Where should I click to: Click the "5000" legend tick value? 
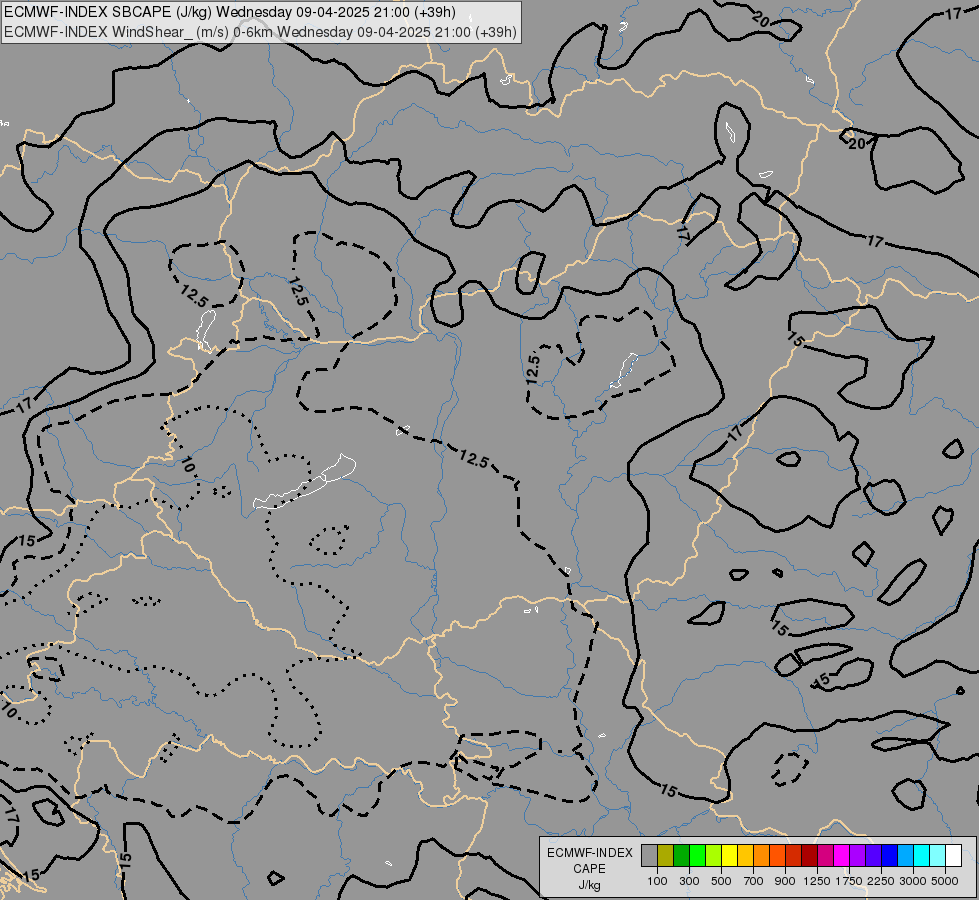pos(945,881)
